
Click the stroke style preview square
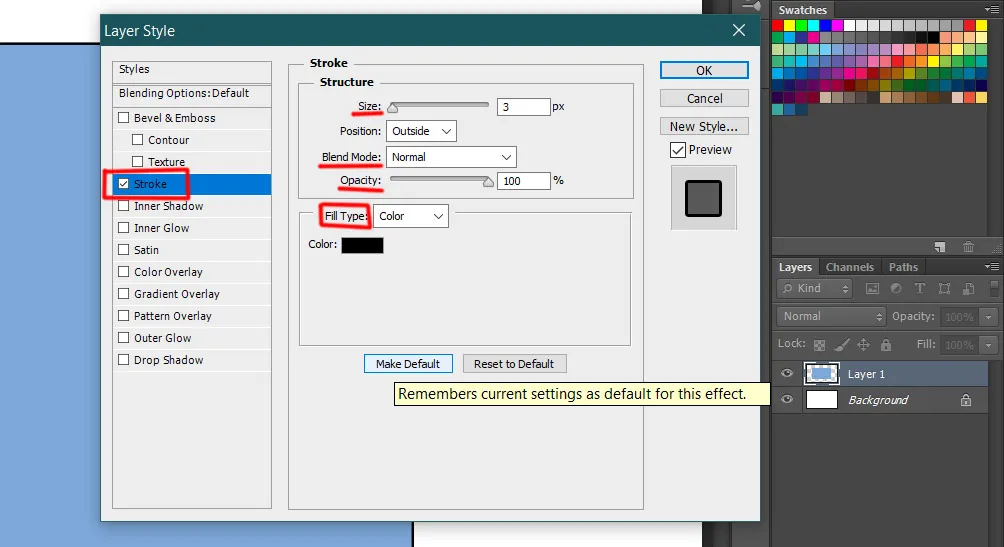(x=703, y=198)
